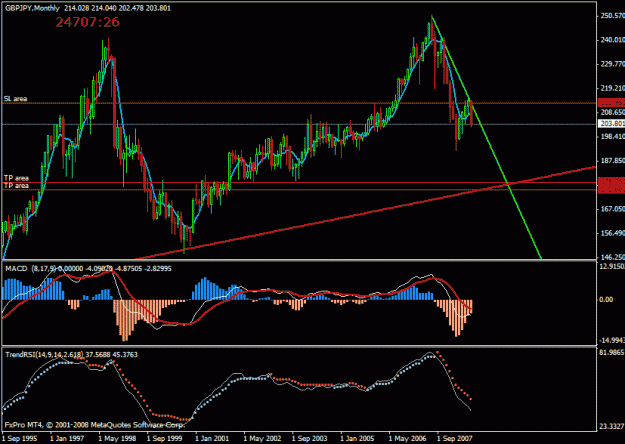Click the 167.050 price axis label
625x444 pixels.
pos(612,209)
